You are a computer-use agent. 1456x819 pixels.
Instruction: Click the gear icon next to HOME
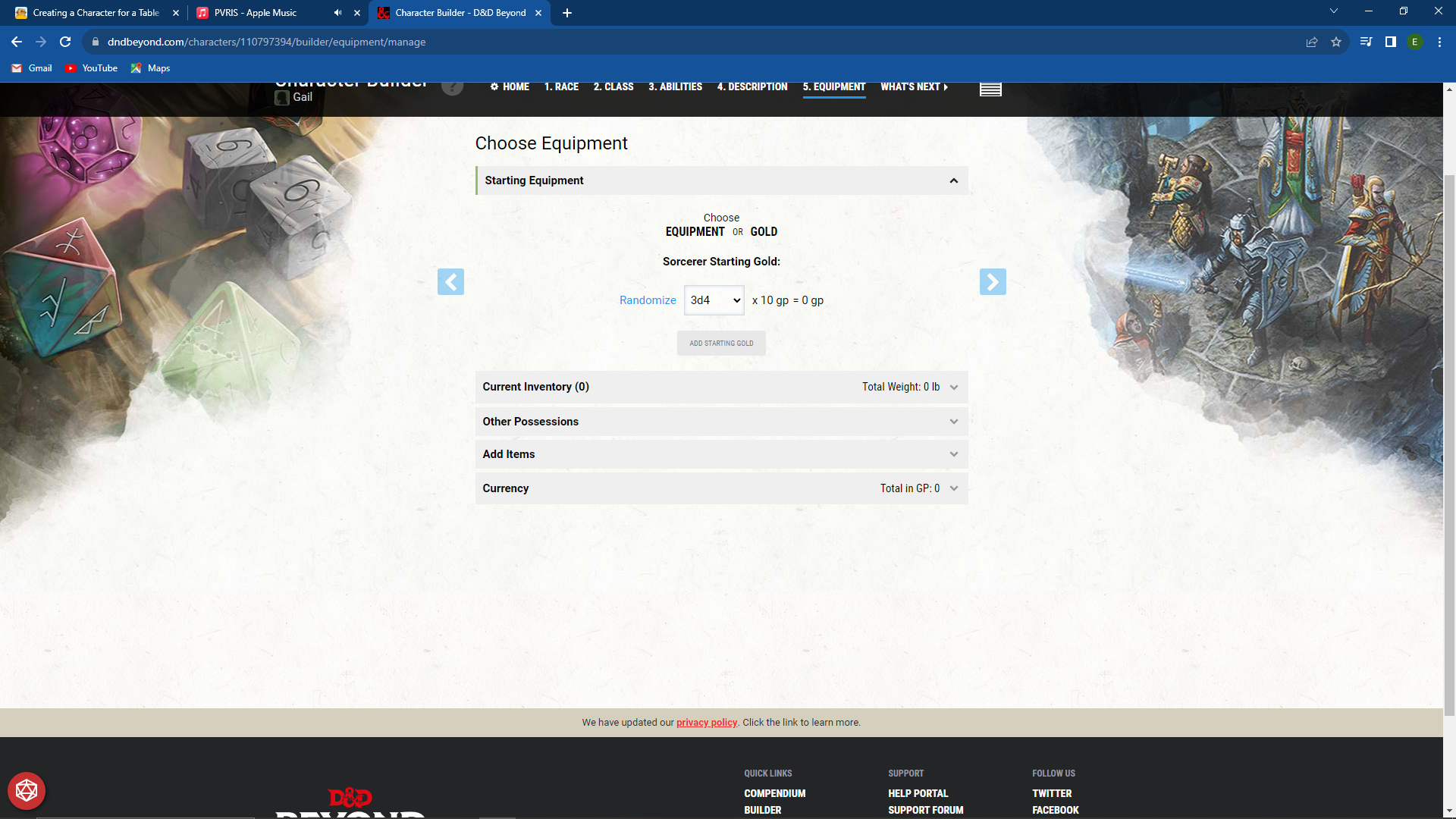[494, 86]
